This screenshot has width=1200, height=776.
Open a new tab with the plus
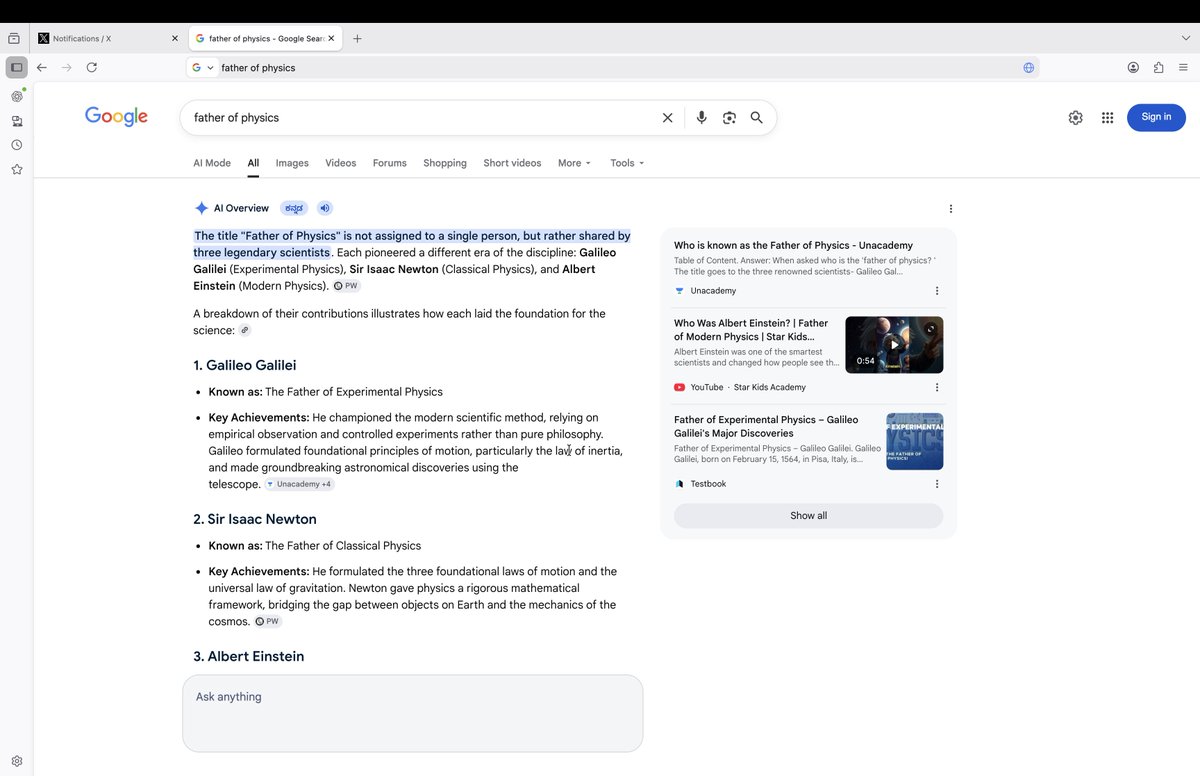(x=357, y=38)
